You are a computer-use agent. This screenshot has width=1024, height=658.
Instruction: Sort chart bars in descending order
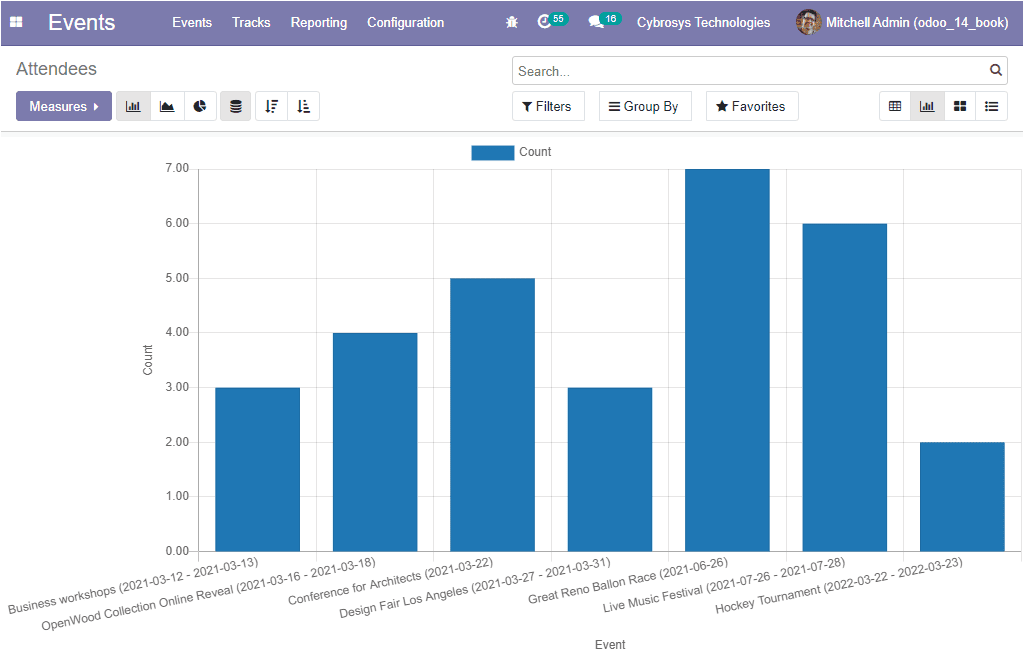pos(271,106)
